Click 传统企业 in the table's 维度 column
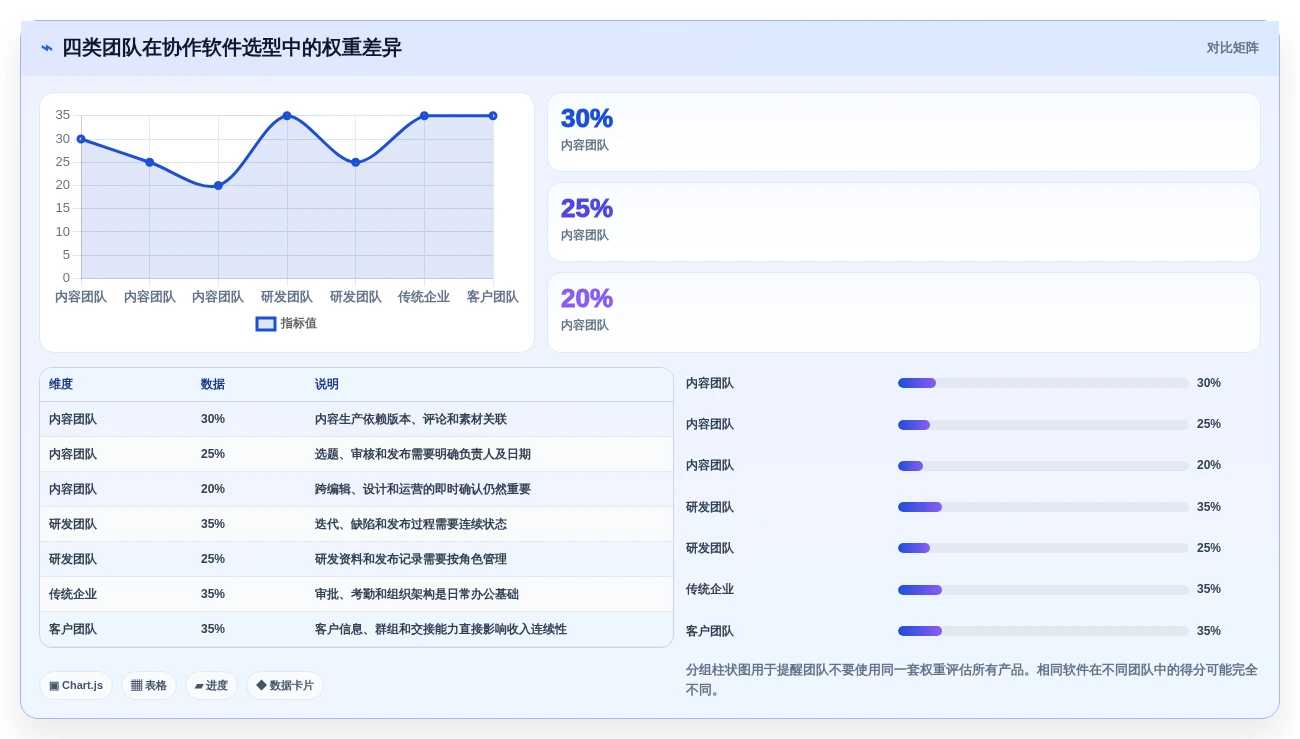Viewport: 1300px width, 739px height. (73, 594)
